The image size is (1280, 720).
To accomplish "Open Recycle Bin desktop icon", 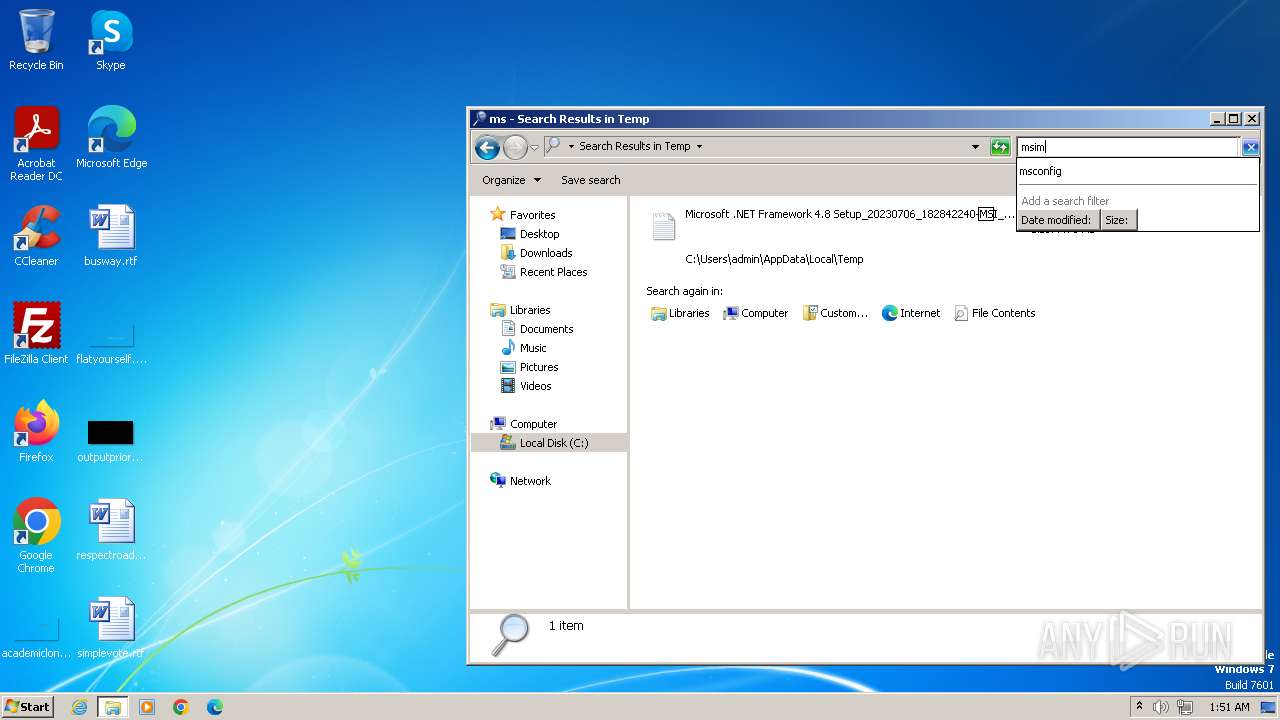I will (36, 40).
